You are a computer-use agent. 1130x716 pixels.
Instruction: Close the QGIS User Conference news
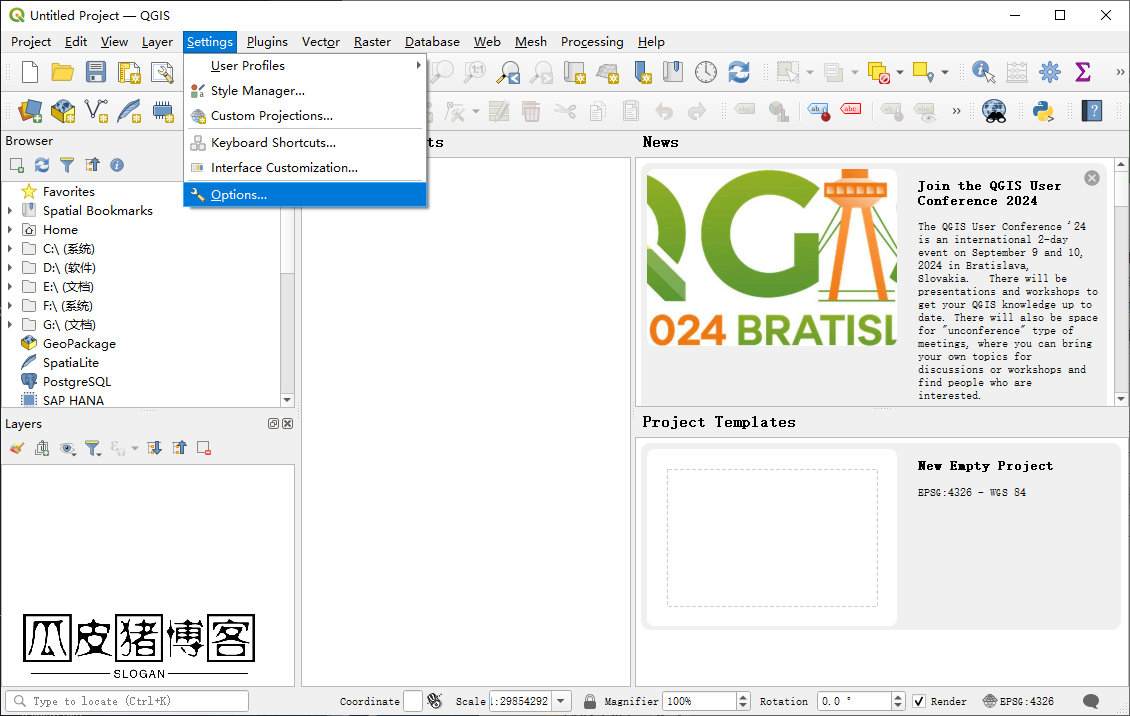[x=1092, y=178]
